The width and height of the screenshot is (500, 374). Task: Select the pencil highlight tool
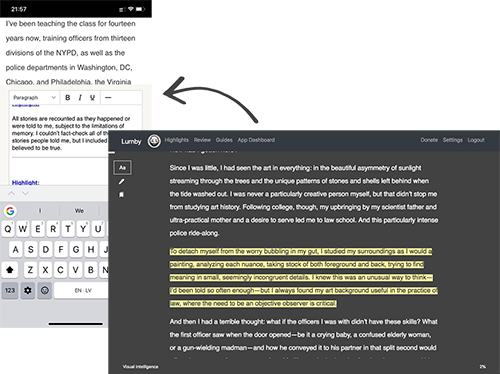(122, 182)
